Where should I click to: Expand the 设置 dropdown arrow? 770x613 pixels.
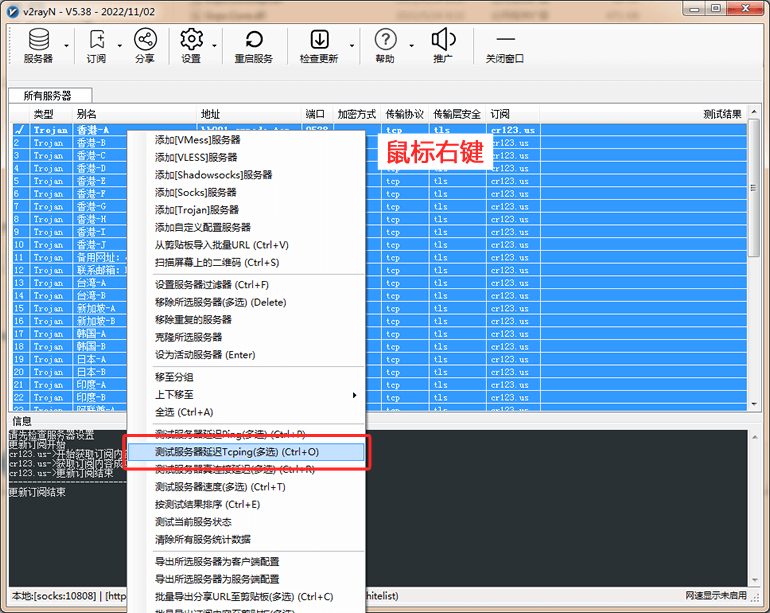(x=215, y=46)
